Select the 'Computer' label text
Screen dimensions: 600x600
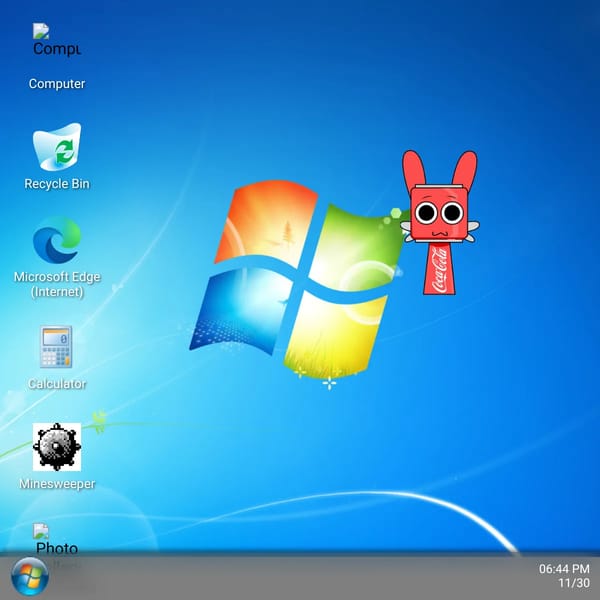57,83
